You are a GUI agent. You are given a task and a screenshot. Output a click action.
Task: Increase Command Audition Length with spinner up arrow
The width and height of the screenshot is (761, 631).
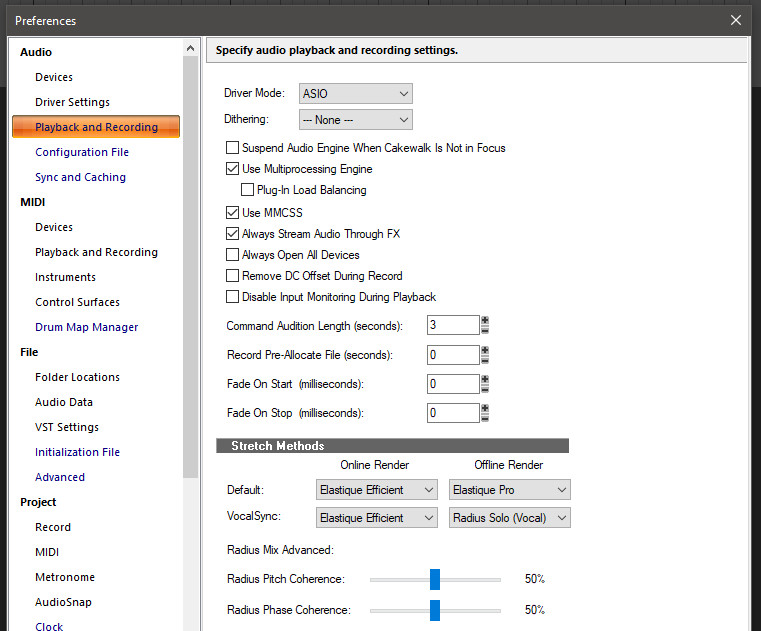(x=485, y=320)
